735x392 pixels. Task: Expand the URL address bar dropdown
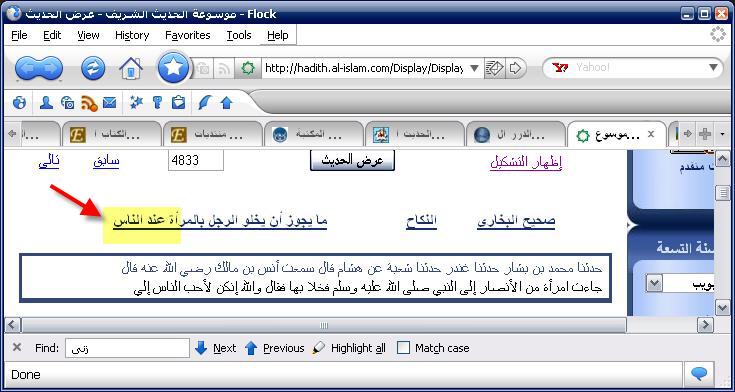click(x=474, y=68)
